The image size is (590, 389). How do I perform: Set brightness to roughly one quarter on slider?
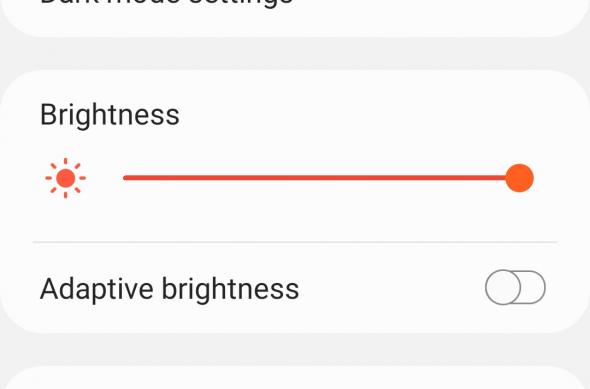click(222, 178)
